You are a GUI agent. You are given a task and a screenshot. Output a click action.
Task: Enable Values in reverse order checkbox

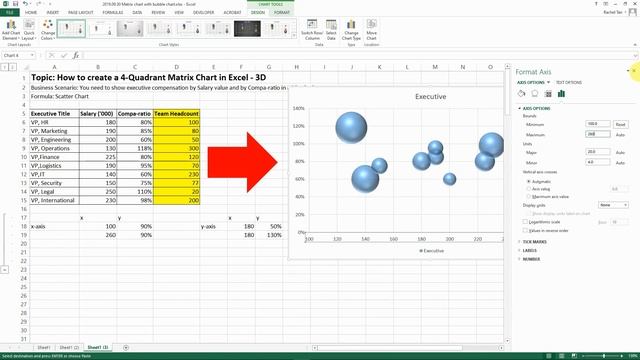coord(525,230)
